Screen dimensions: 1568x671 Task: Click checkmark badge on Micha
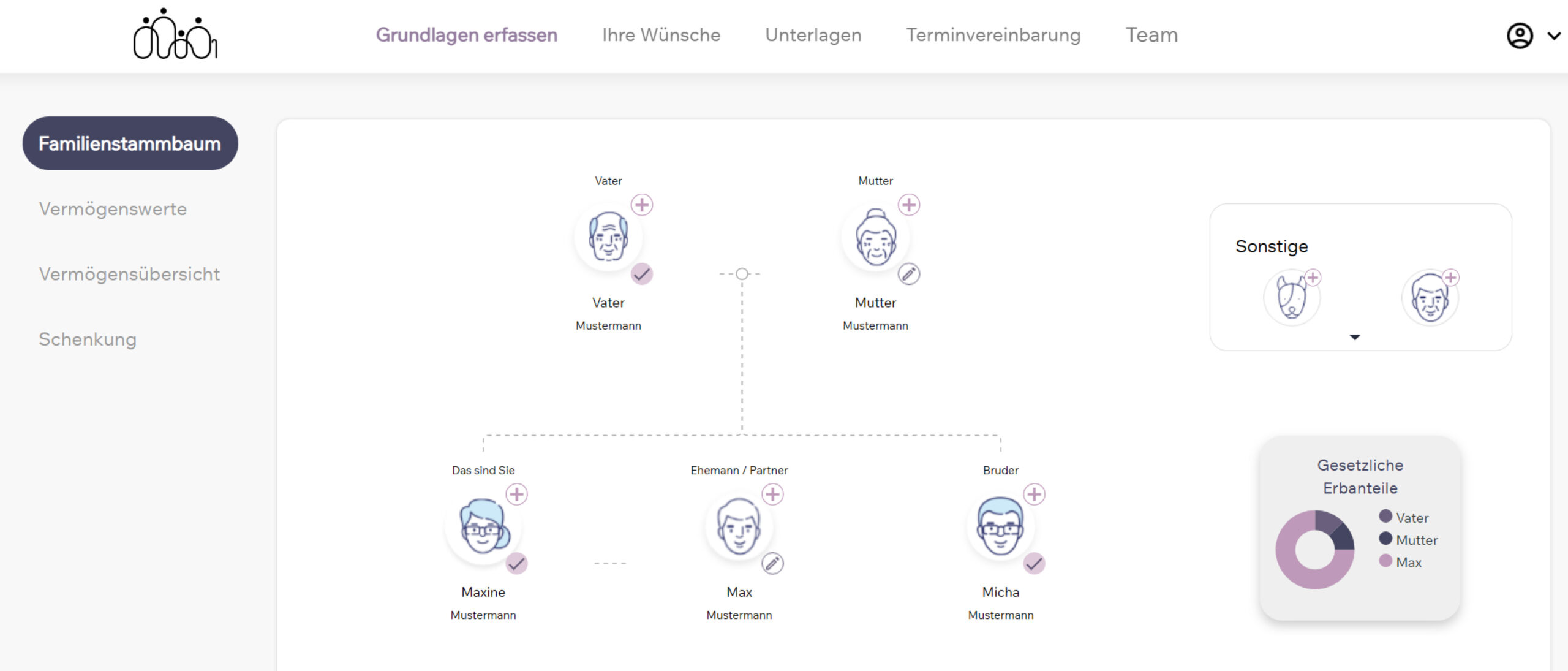coord(1034,563)
